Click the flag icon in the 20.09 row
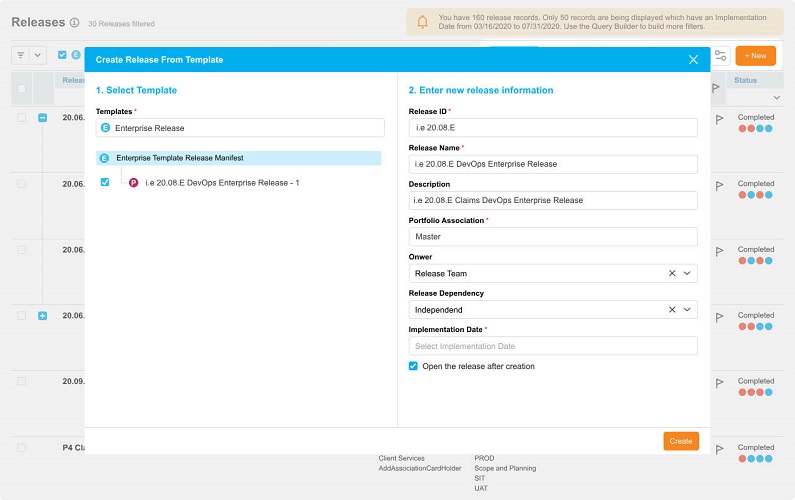Screen dimensions: 795x500 click(x=719, y=383)
